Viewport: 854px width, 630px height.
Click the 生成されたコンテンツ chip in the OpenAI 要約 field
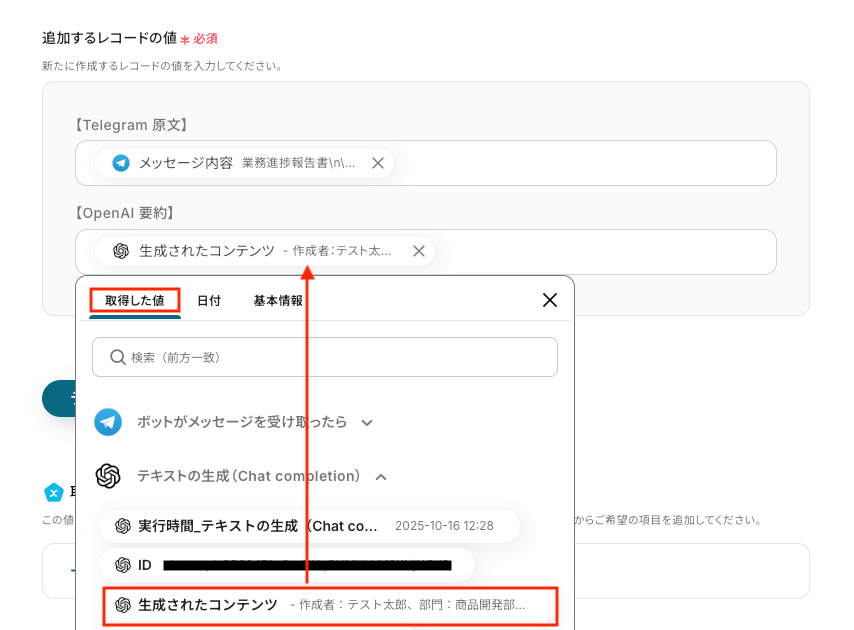click(x=265, y=251)
